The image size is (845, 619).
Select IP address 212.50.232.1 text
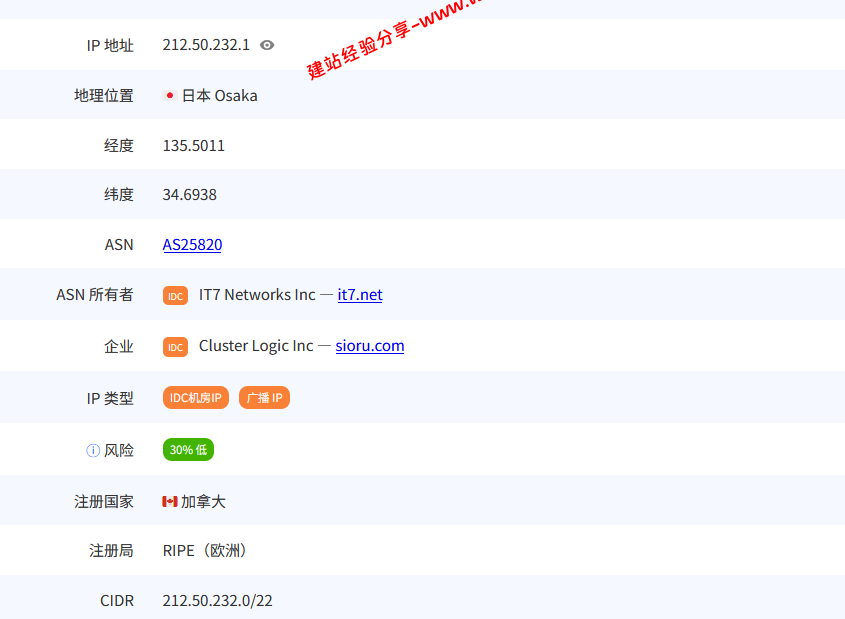[206, 45]
